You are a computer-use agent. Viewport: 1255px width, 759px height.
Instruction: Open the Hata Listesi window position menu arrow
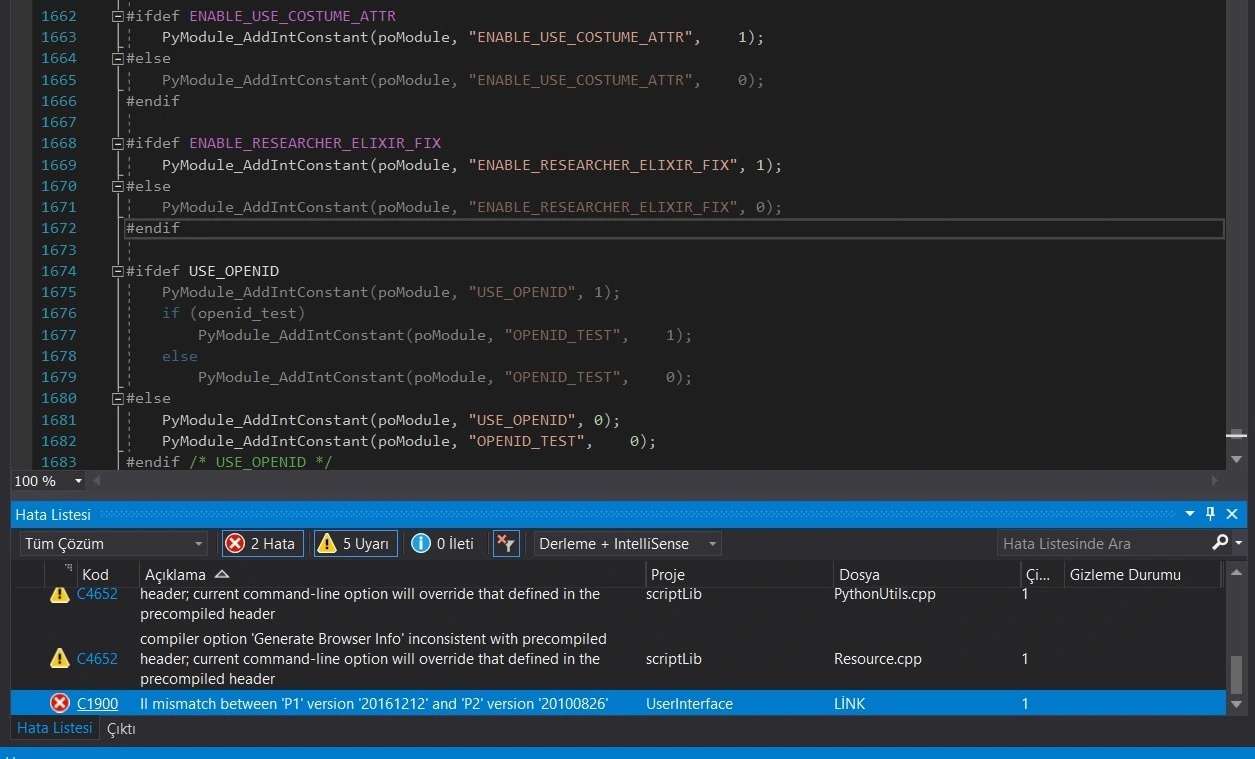pos(1189,514)
